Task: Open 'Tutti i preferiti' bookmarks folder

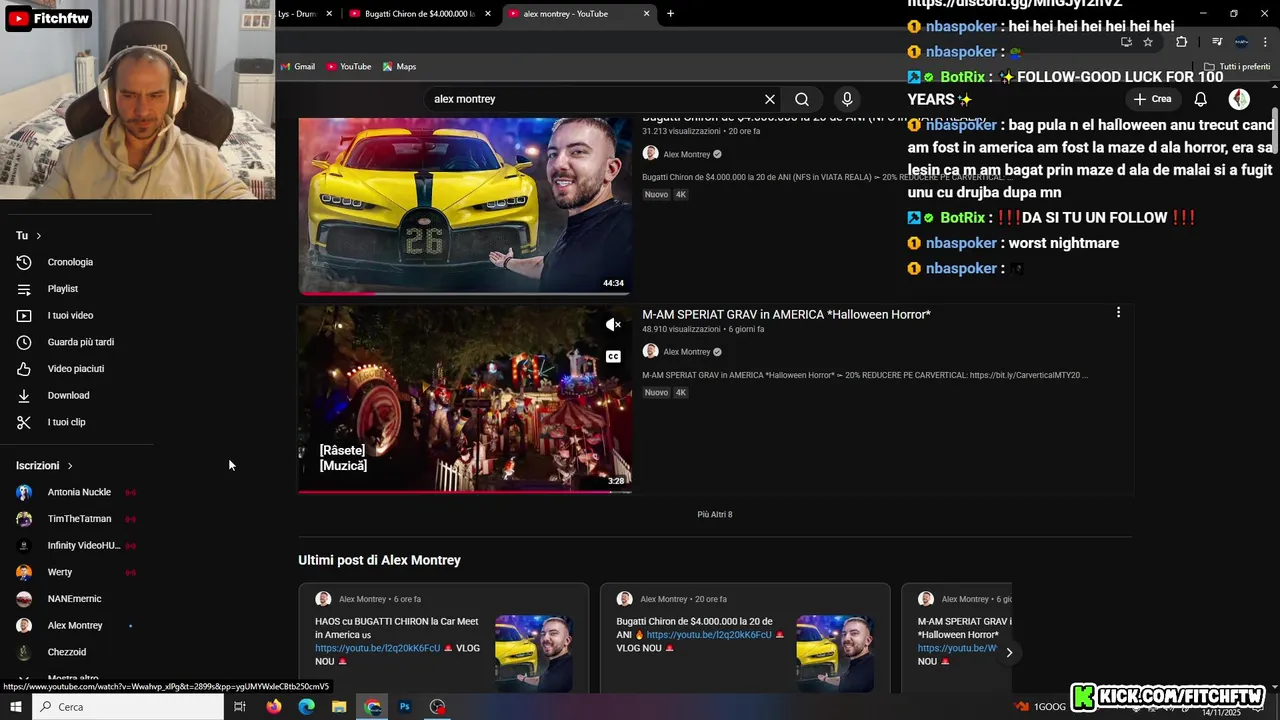Action: click(x=1237, y=67)
